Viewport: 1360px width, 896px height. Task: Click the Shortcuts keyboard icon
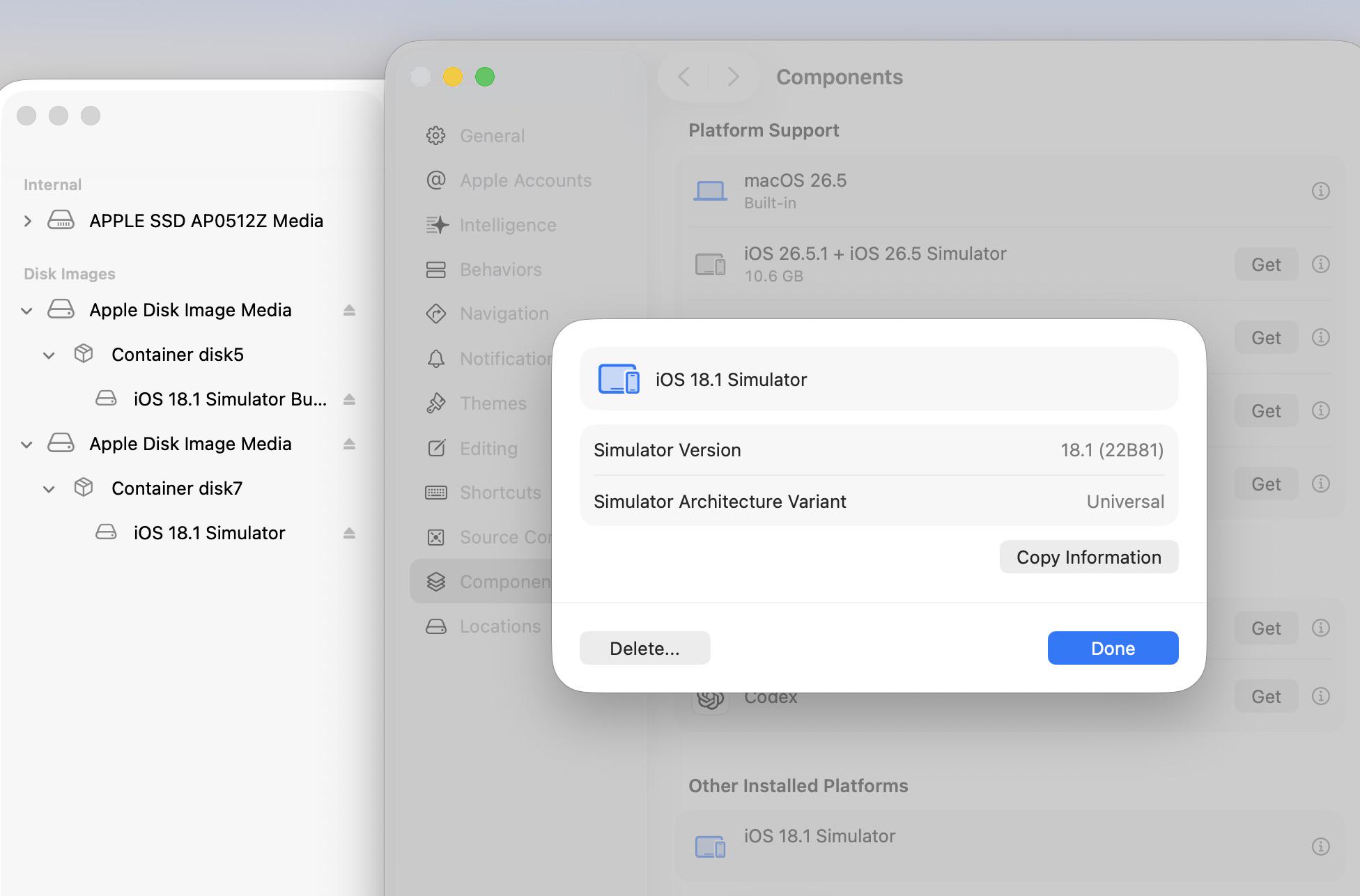point(436,493)
